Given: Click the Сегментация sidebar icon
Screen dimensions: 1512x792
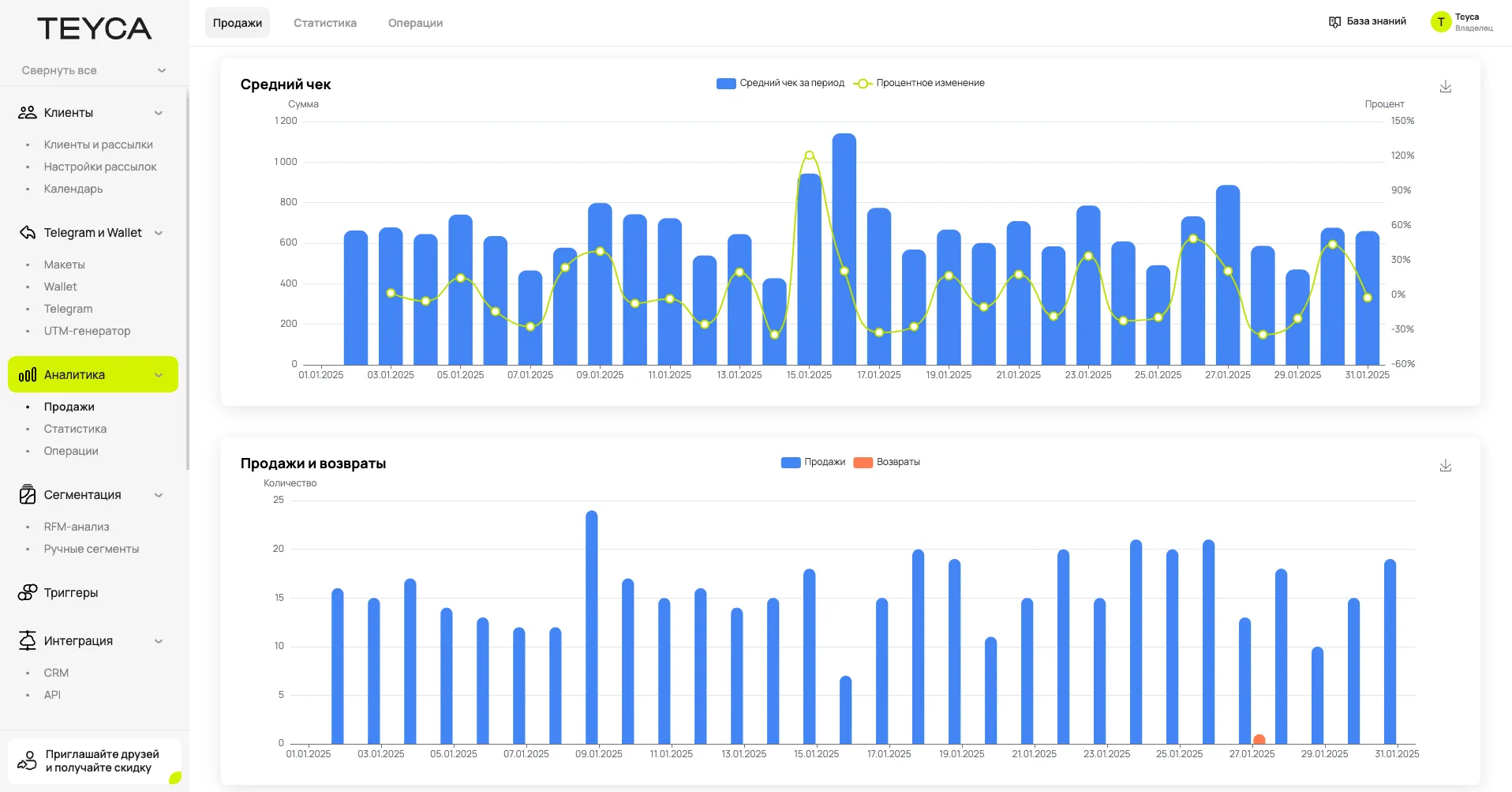Looking at the screenshot, I should coord(28,495).
